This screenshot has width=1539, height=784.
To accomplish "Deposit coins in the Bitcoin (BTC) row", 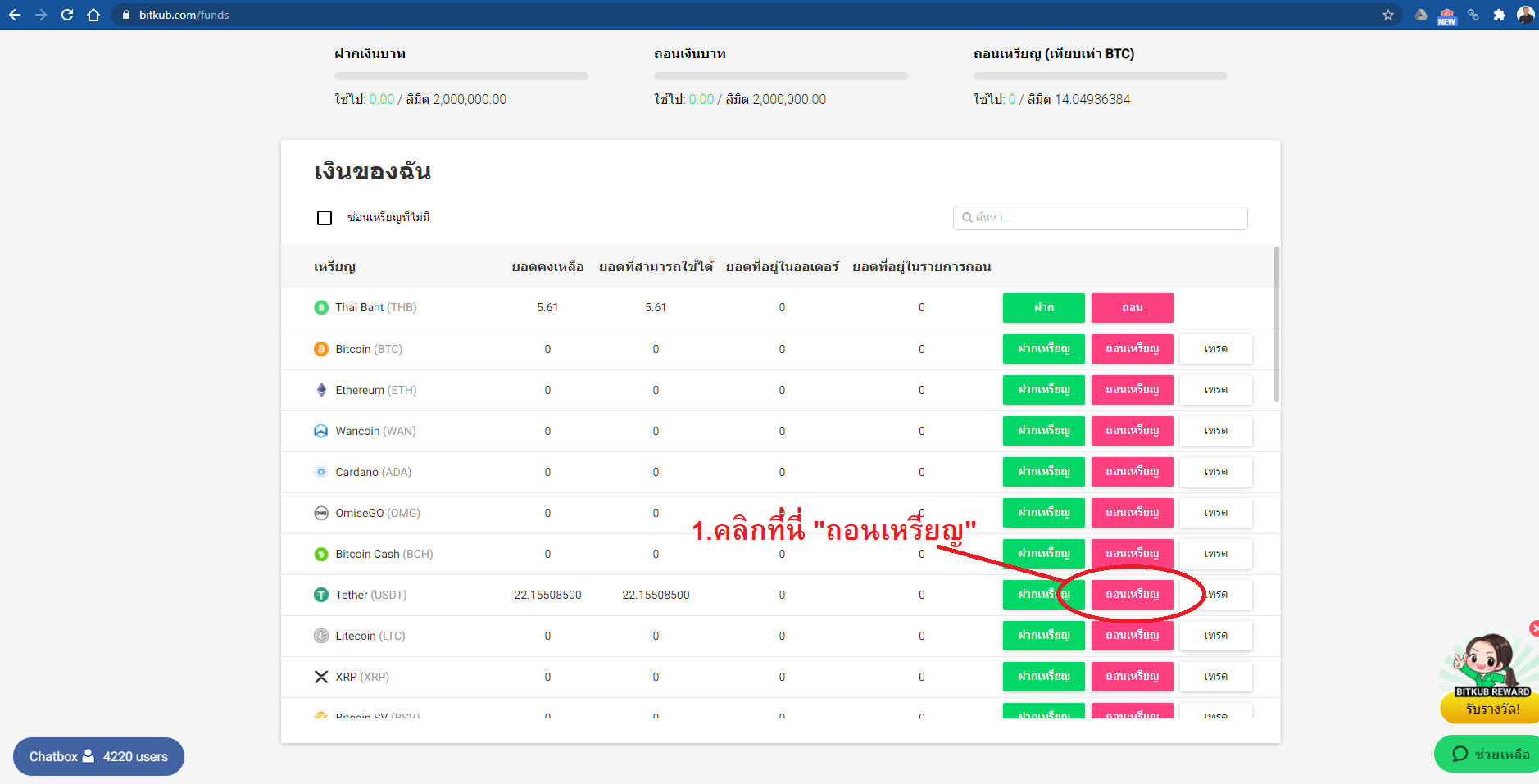I will point(1044,349).
